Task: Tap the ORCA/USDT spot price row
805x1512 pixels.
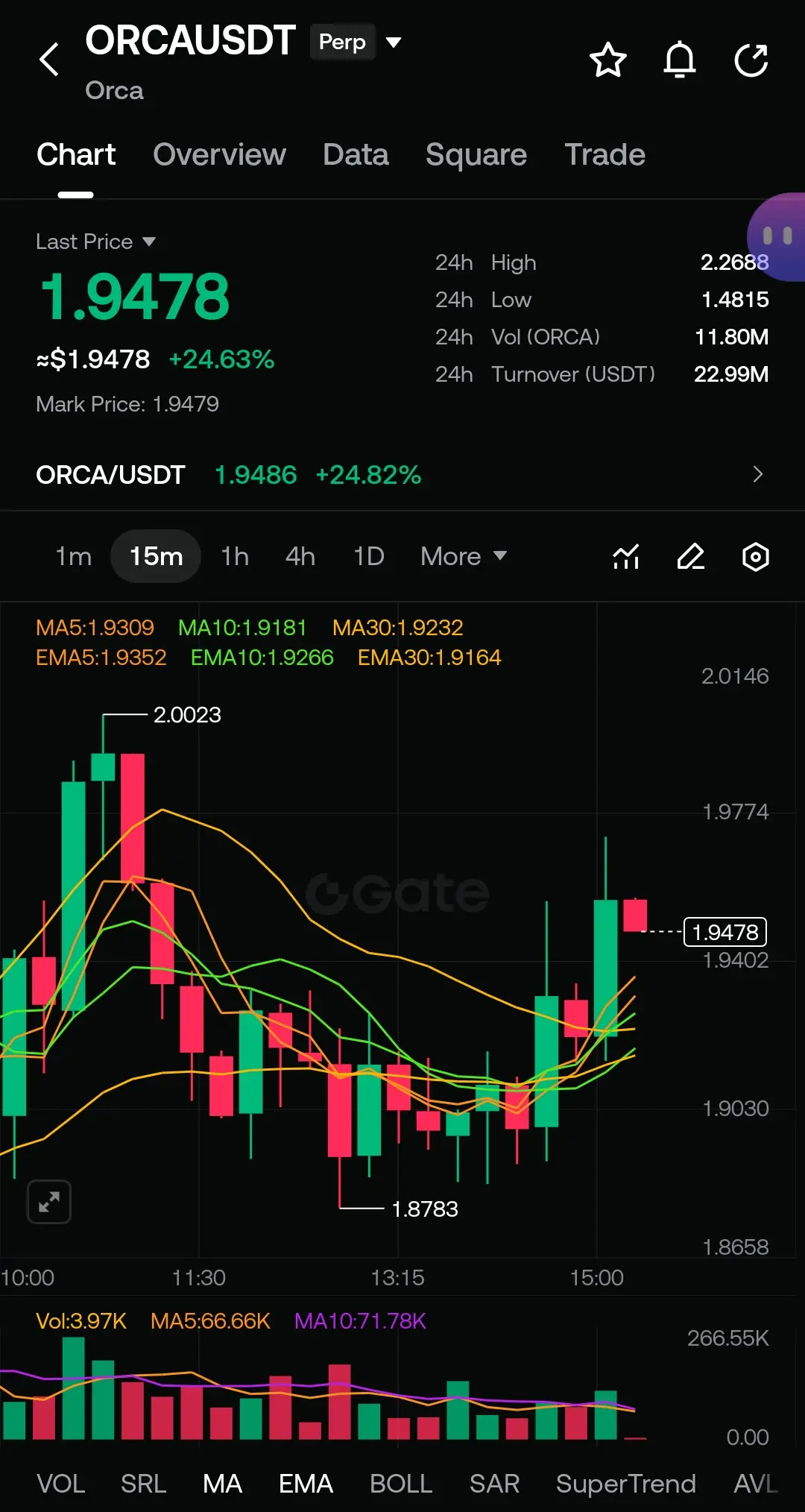Action: click(x=402, y=474)
